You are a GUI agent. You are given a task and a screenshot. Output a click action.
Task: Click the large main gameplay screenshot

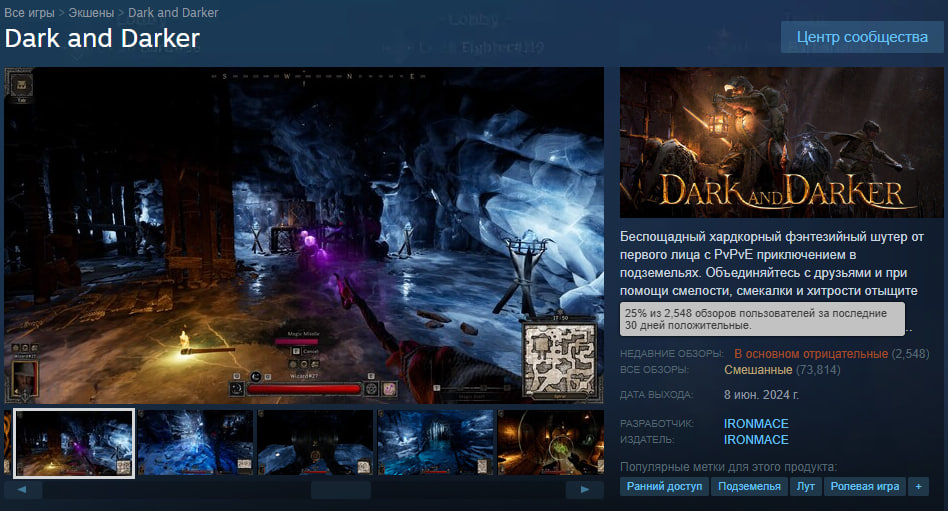tap(304, 235)
